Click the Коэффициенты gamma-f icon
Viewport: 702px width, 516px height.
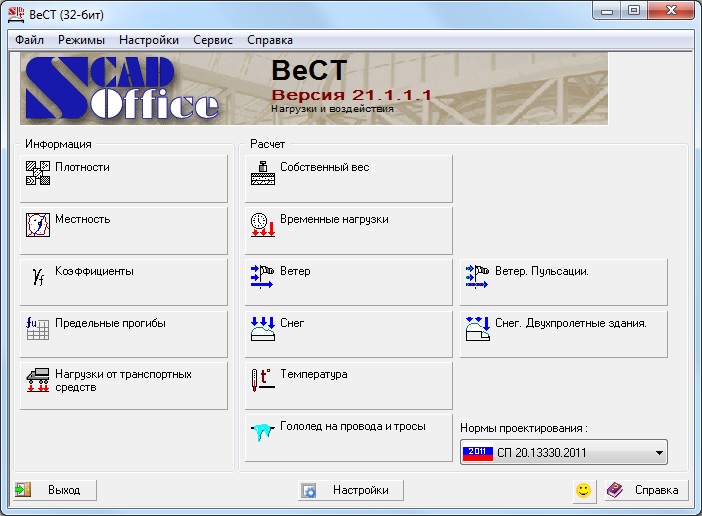[39, 277]
